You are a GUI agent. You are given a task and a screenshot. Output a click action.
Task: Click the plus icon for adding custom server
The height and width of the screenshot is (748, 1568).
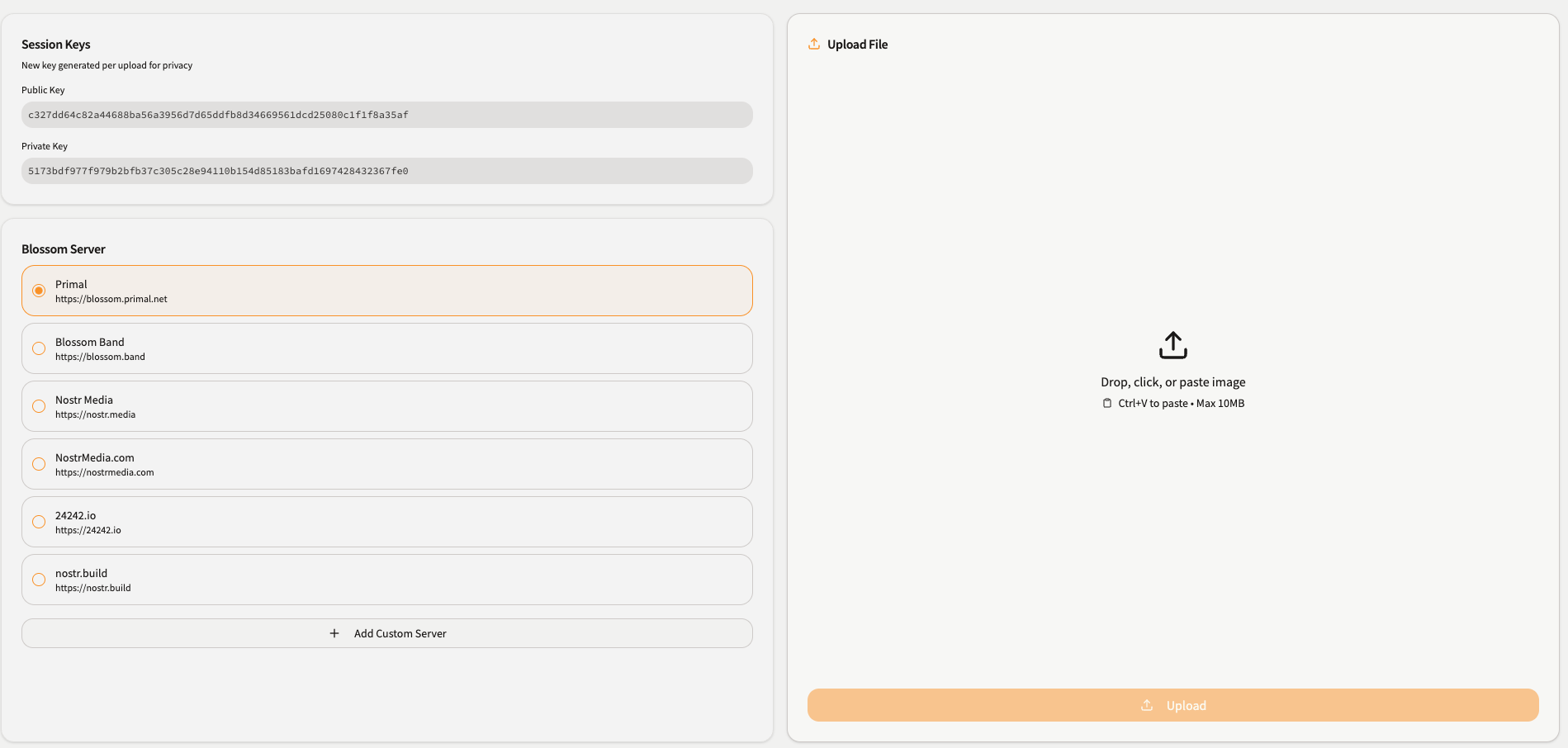334,633
